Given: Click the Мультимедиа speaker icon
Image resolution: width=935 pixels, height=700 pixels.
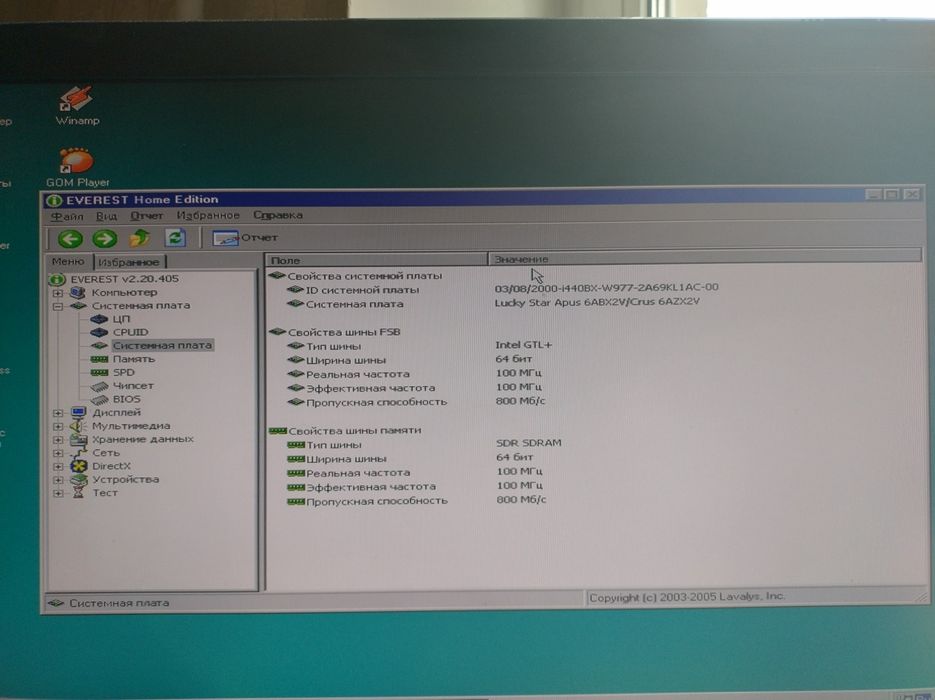Looking at the screenshot, I should (78, 426).
